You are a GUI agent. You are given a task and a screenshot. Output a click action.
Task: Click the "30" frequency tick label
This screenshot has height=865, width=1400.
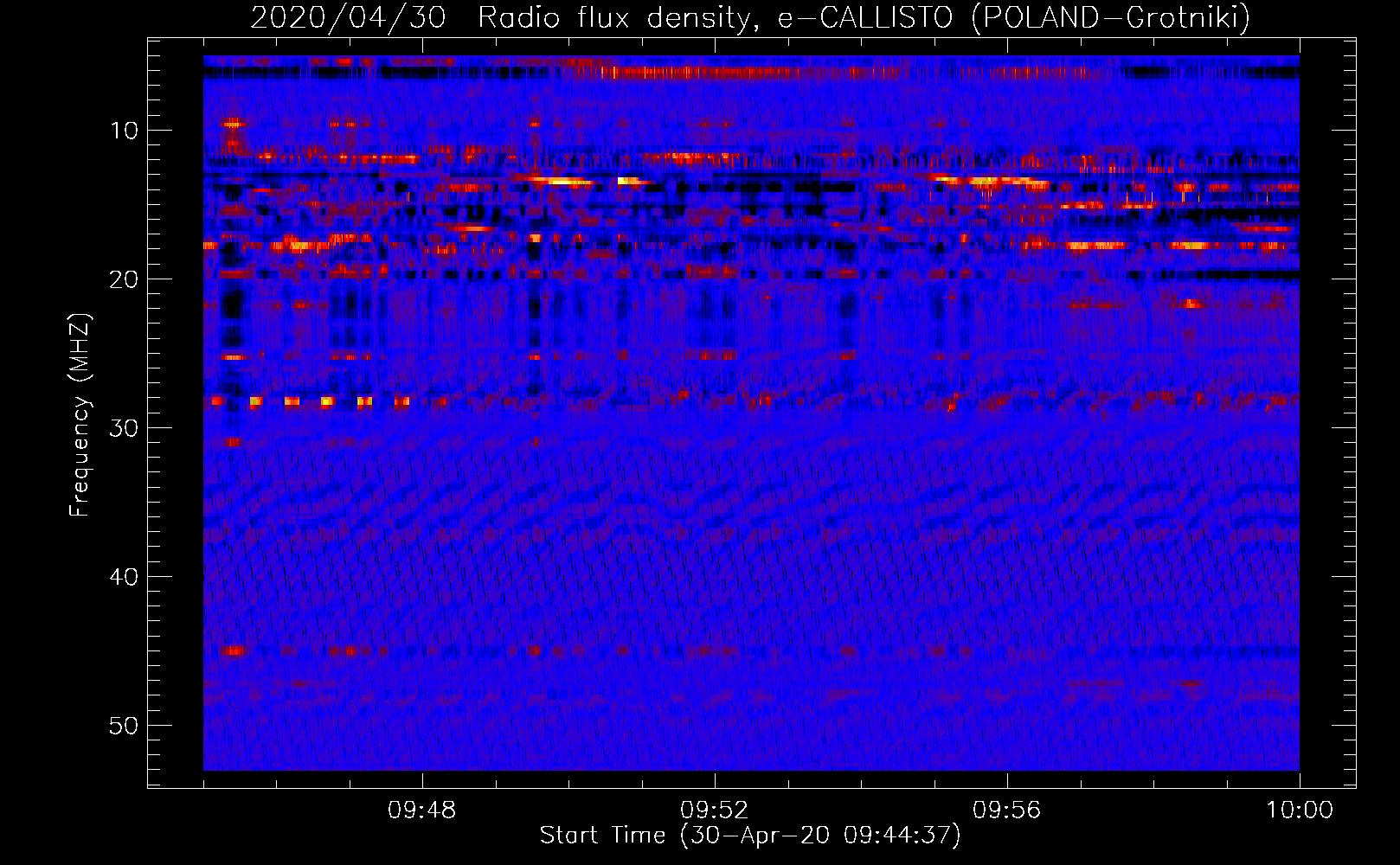[124, 428]
